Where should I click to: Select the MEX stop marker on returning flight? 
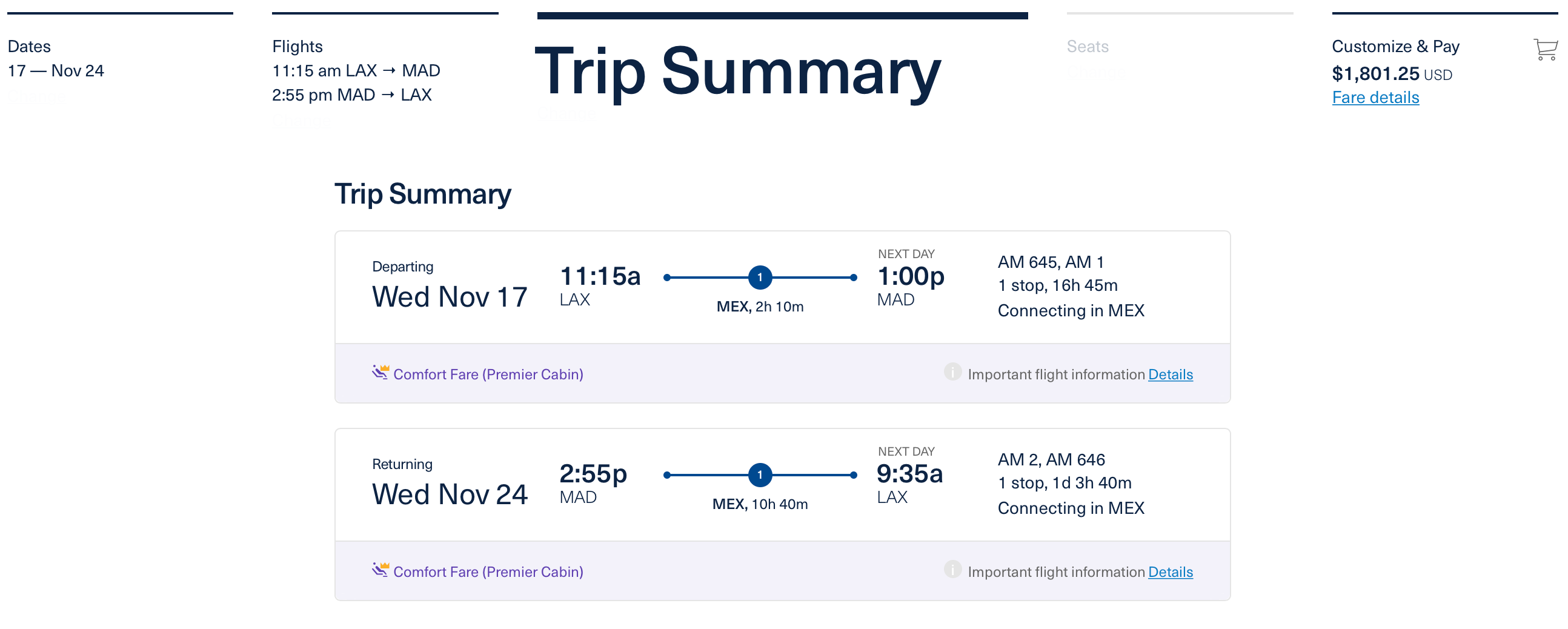point(760,475)
